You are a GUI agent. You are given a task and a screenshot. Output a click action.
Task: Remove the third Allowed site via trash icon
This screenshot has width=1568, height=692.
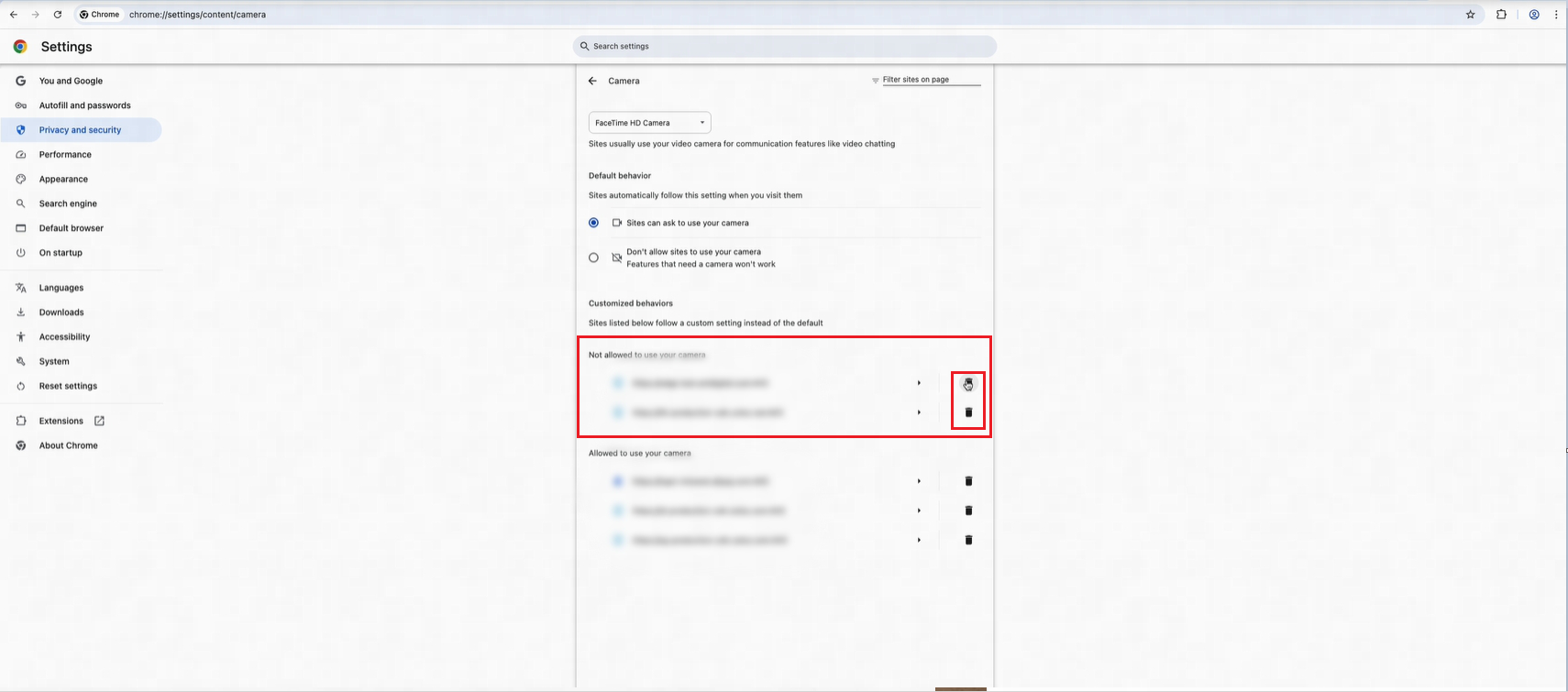(968, 540)
